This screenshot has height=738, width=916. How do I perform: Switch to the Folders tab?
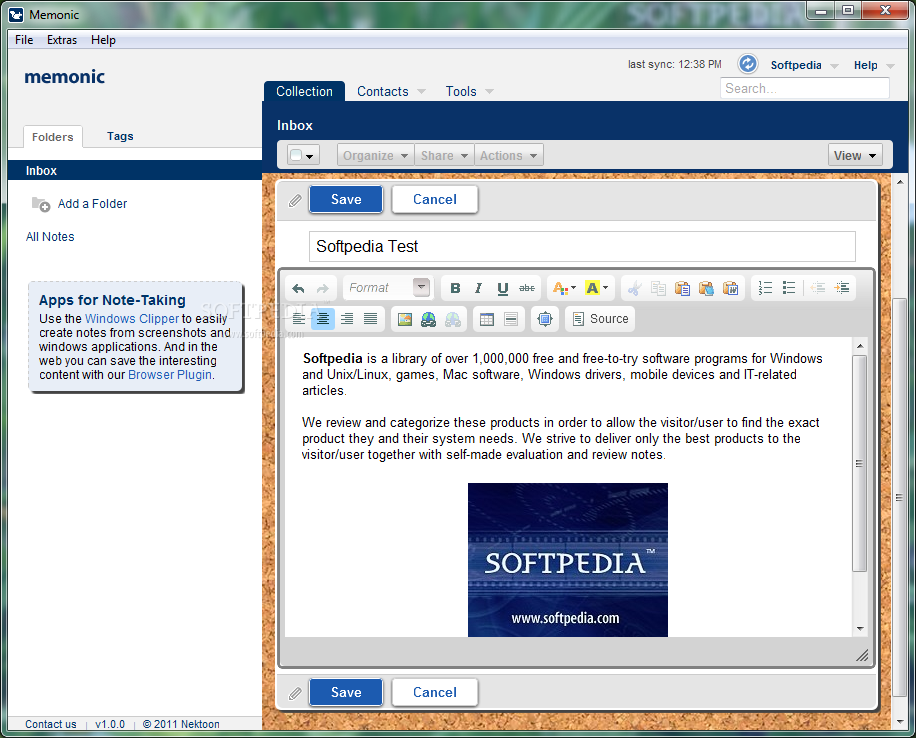pos(53,137)
